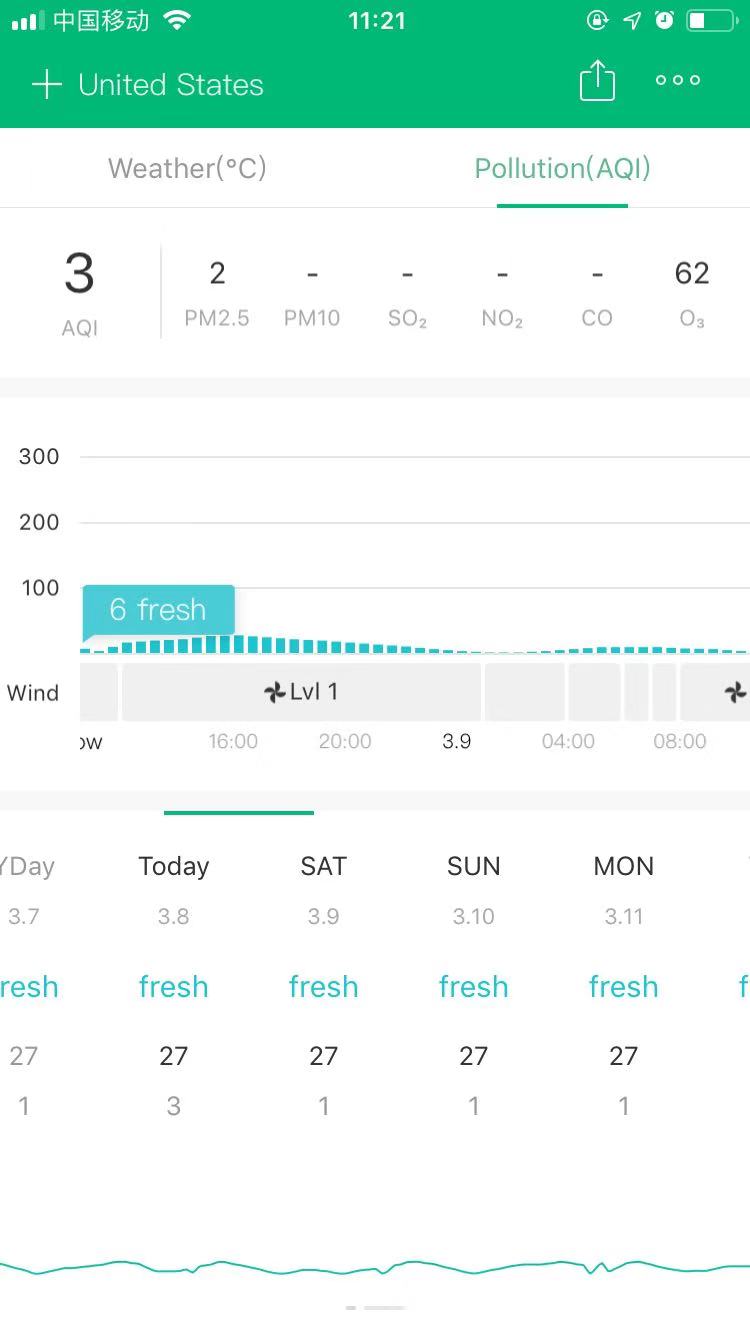
Task: Tap the Wi-Fi icon in the status bar
Action: coord(177,20)
